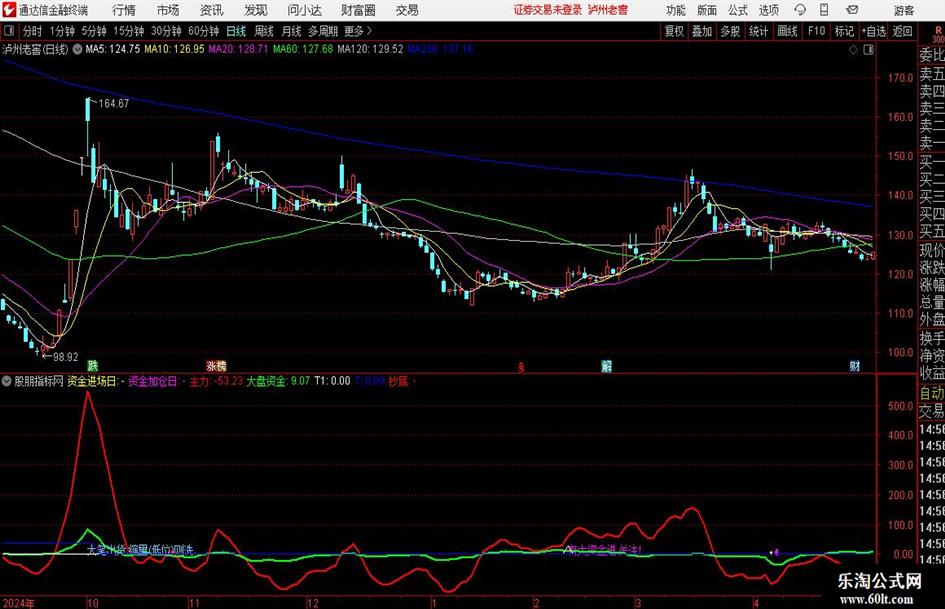Click the 通达信 red logo icon
The width and height of the screenshot is (945, 609).
click(8, 10)
